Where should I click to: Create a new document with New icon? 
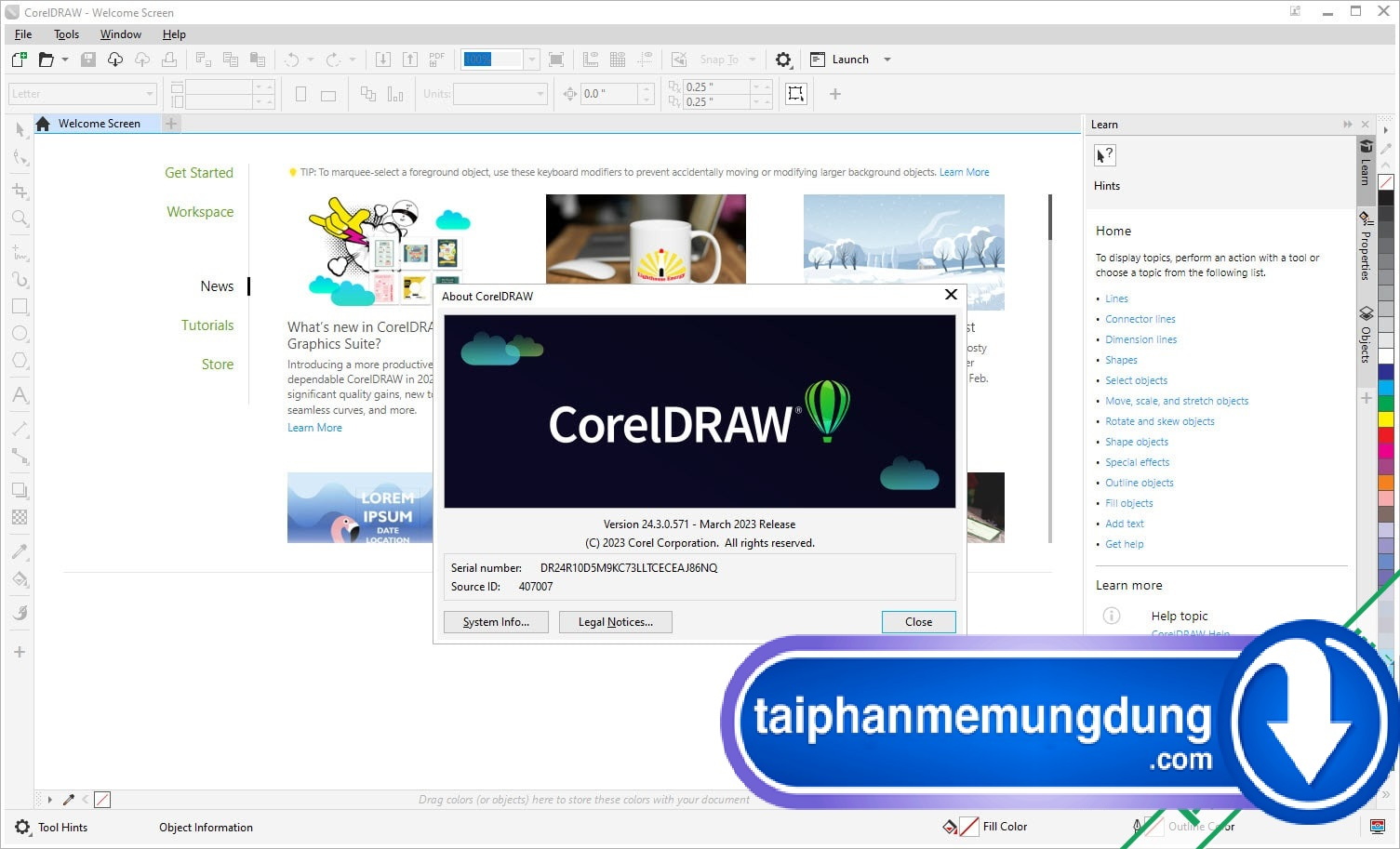point(19,60)
